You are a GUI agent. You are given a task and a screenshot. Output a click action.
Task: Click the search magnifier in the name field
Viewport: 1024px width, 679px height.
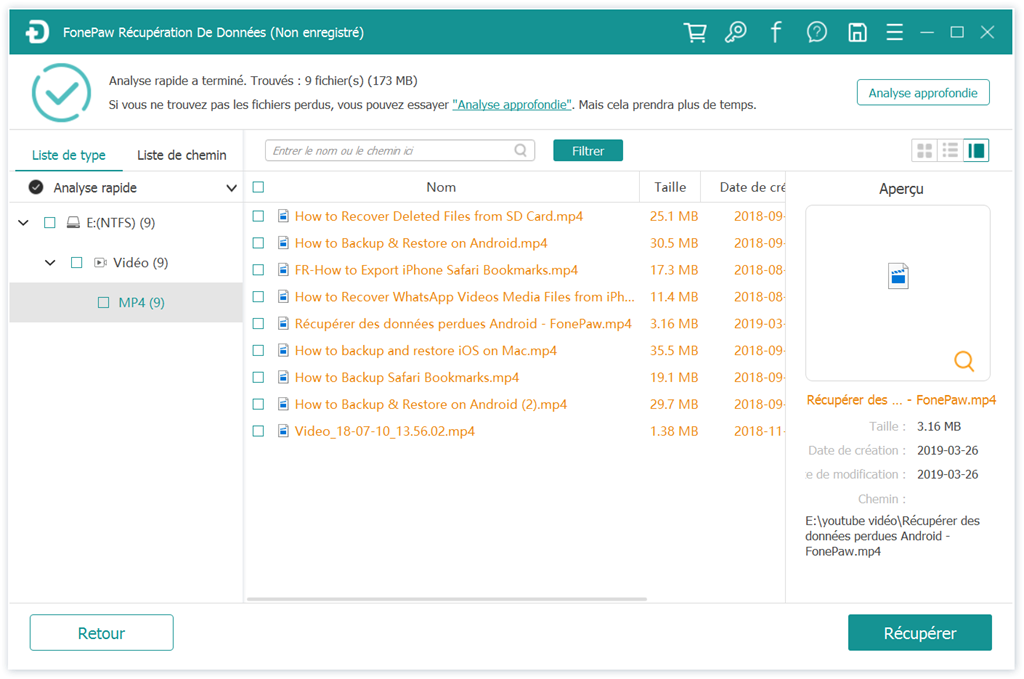click(x=520, y=151)
